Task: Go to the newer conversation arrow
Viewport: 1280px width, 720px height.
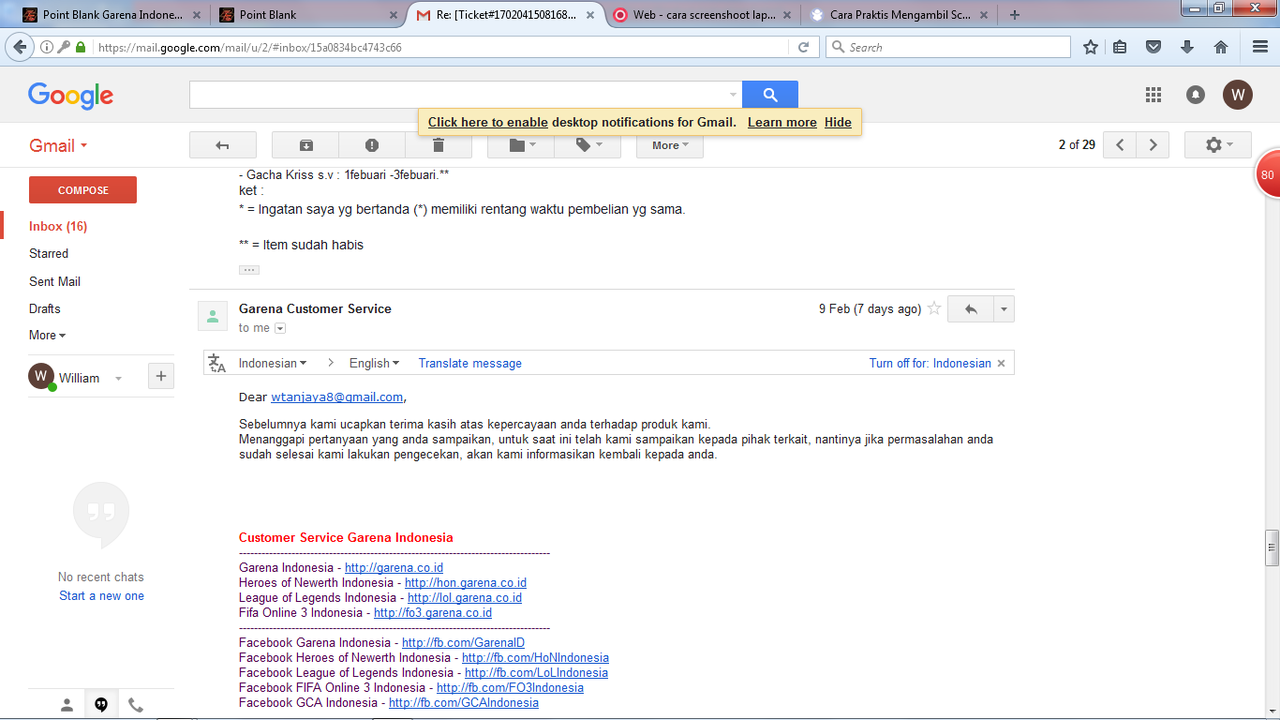Action: [1120, 145]
